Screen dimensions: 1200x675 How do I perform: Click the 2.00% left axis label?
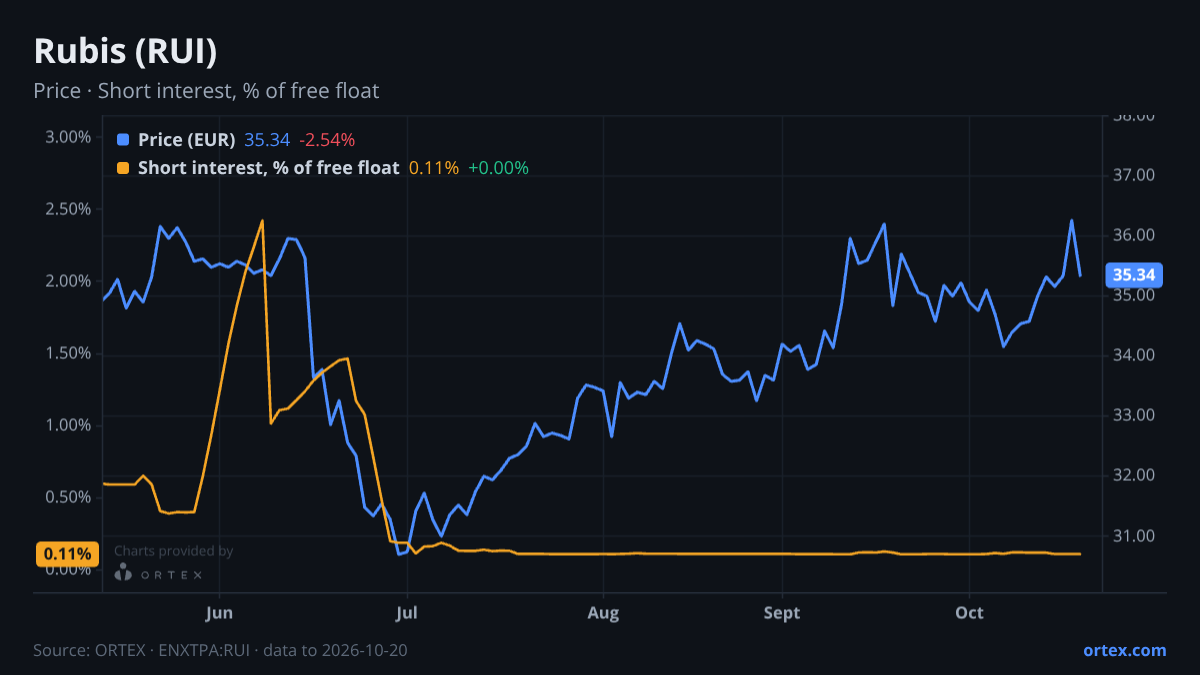coord(68,281)
